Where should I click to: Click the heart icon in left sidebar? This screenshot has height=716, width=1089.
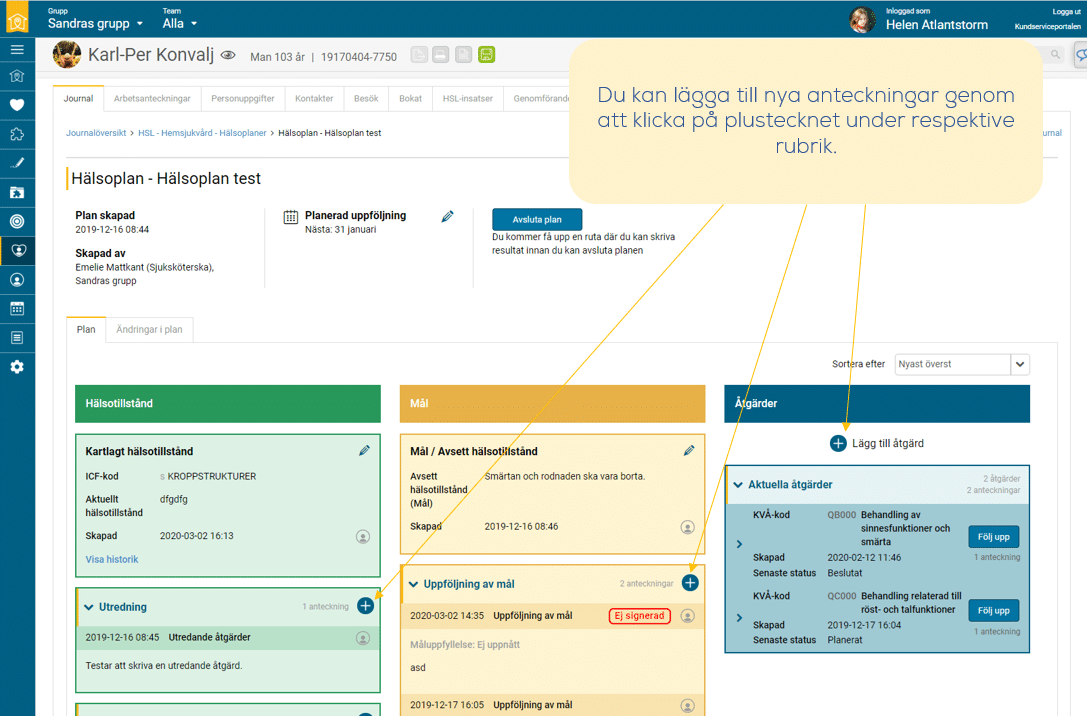pos(17,104)
